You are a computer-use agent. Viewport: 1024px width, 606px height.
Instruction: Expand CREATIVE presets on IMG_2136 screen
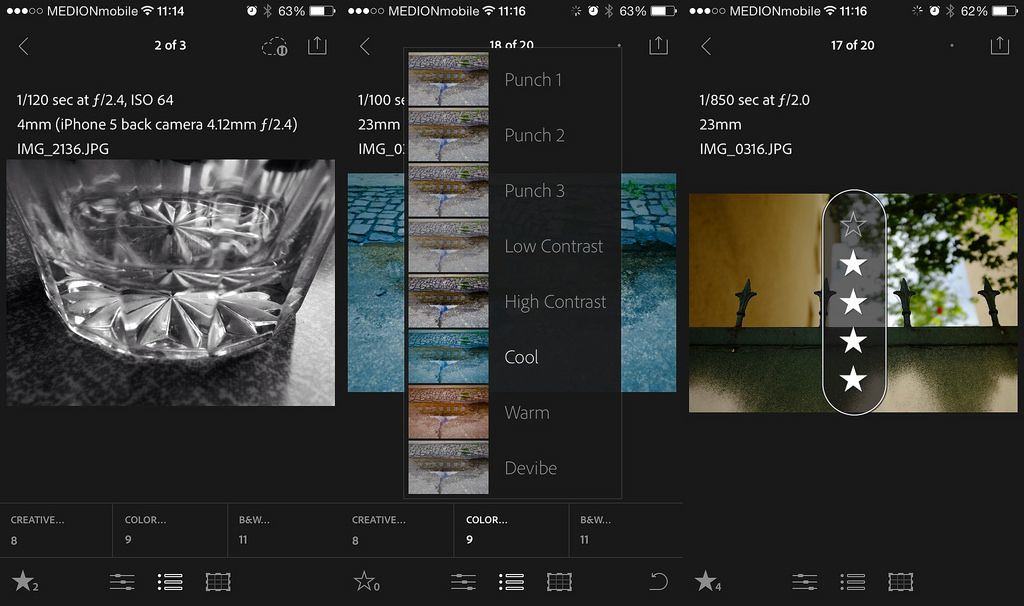pos(56,530)
